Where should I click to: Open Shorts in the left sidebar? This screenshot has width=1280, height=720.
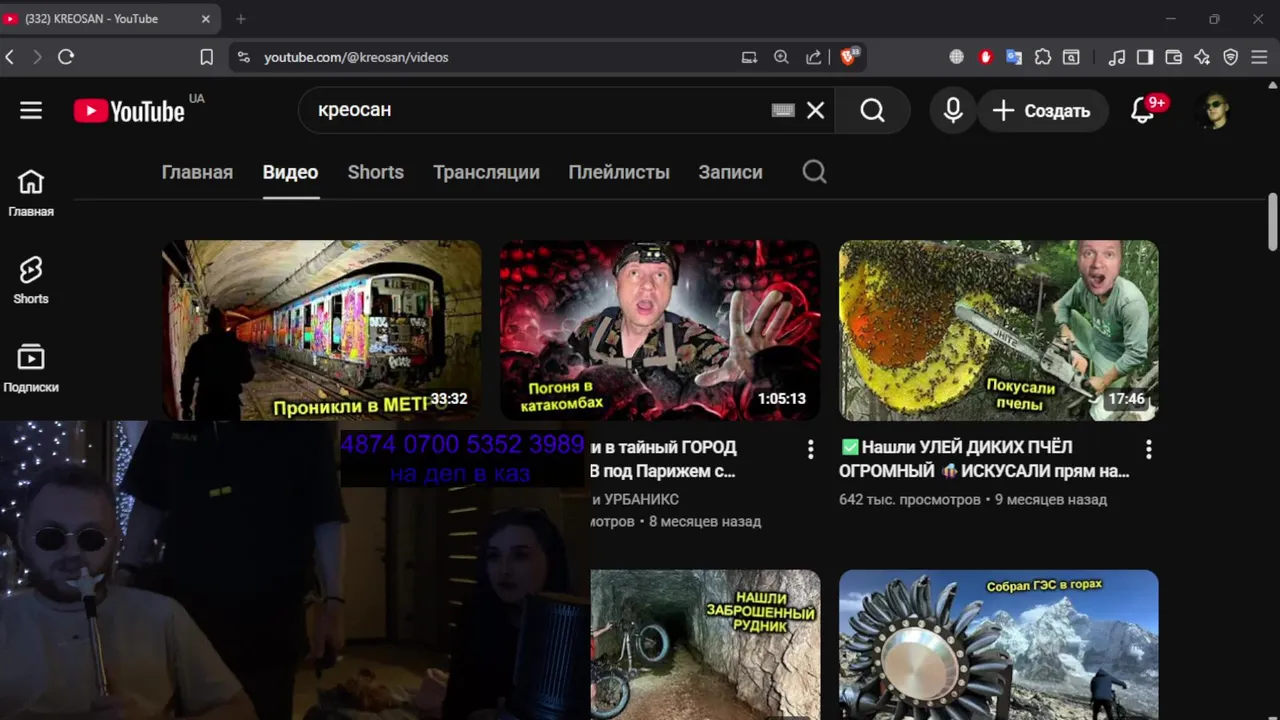click(x=31, y=280)
